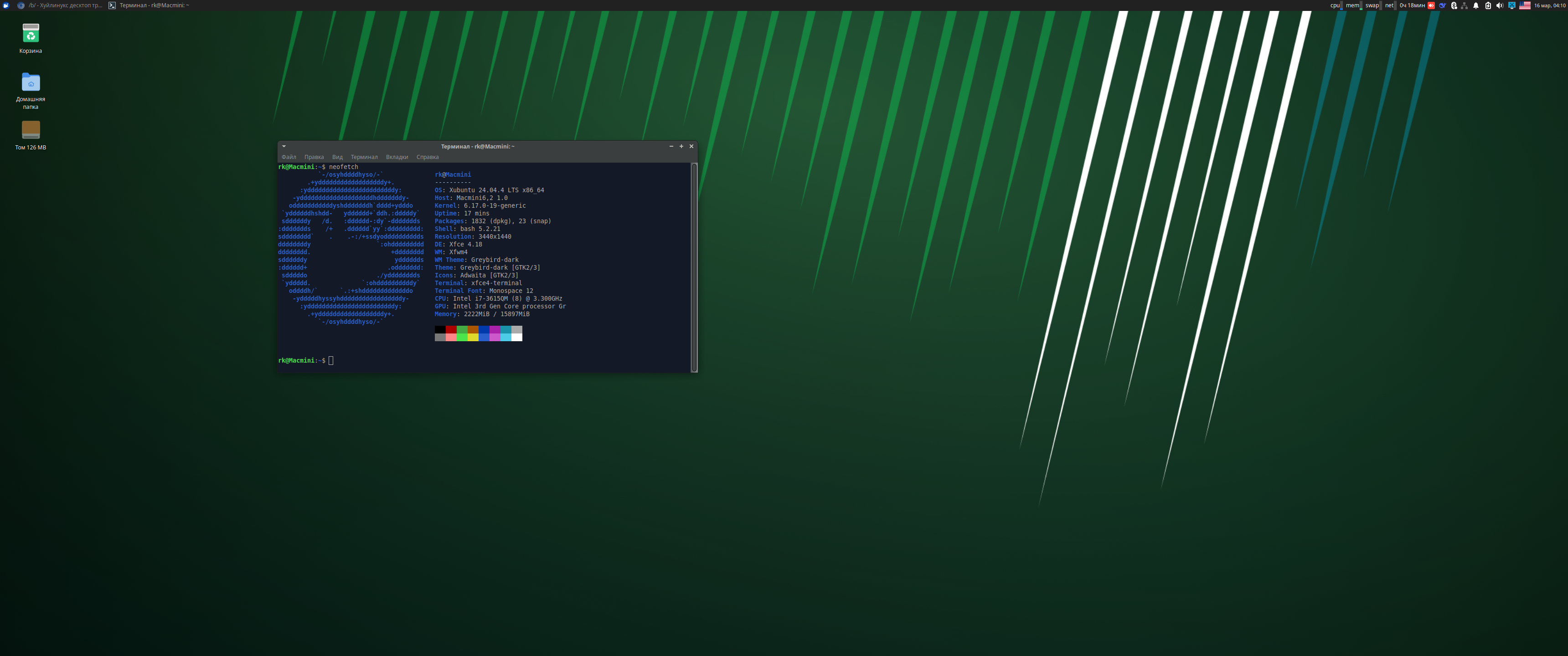Click the date and time clock
This screenshot has height=656, width=1568.
(1549, 5)
